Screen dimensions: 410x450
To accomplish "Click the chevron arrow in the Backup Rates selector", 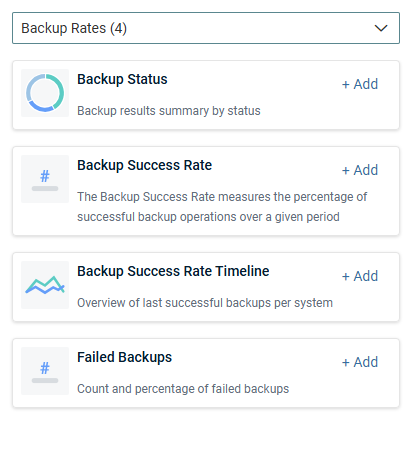I will [x=381, y=28].
